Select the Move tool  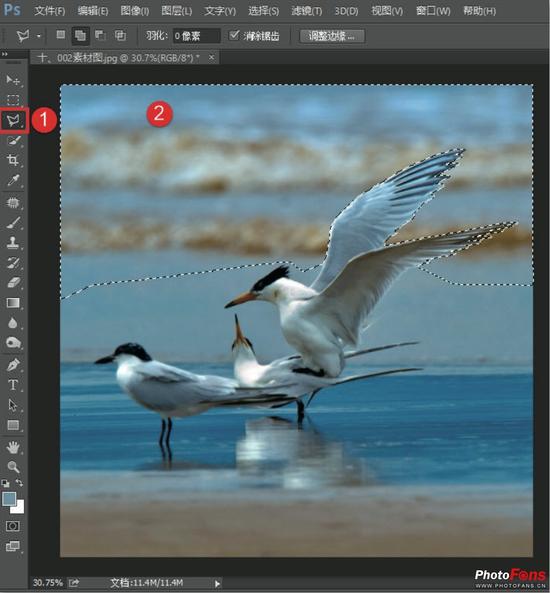13,80
